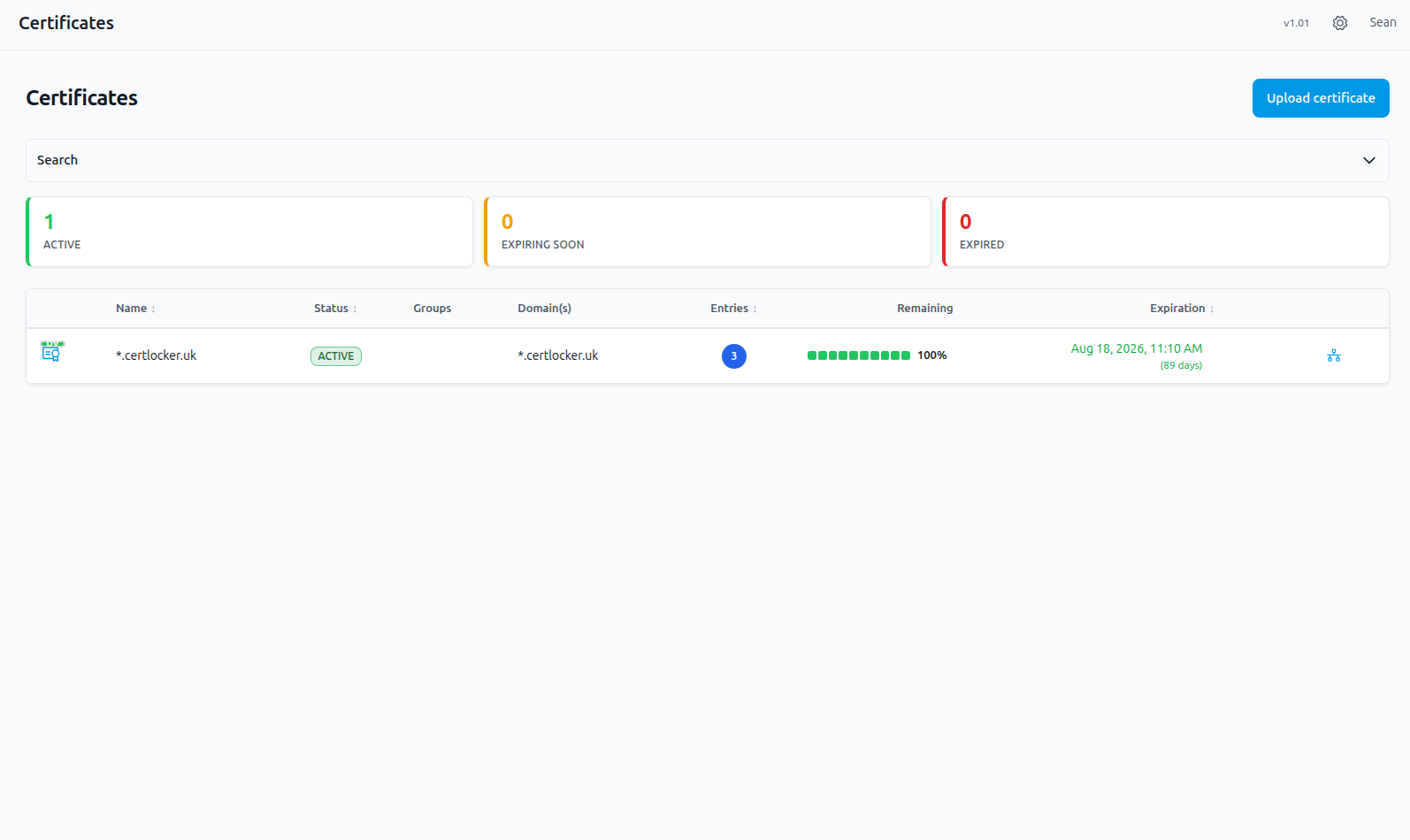Click the Domain(s) column header
Viewport: 1410px width, 840px height.
tap(545, 309)
